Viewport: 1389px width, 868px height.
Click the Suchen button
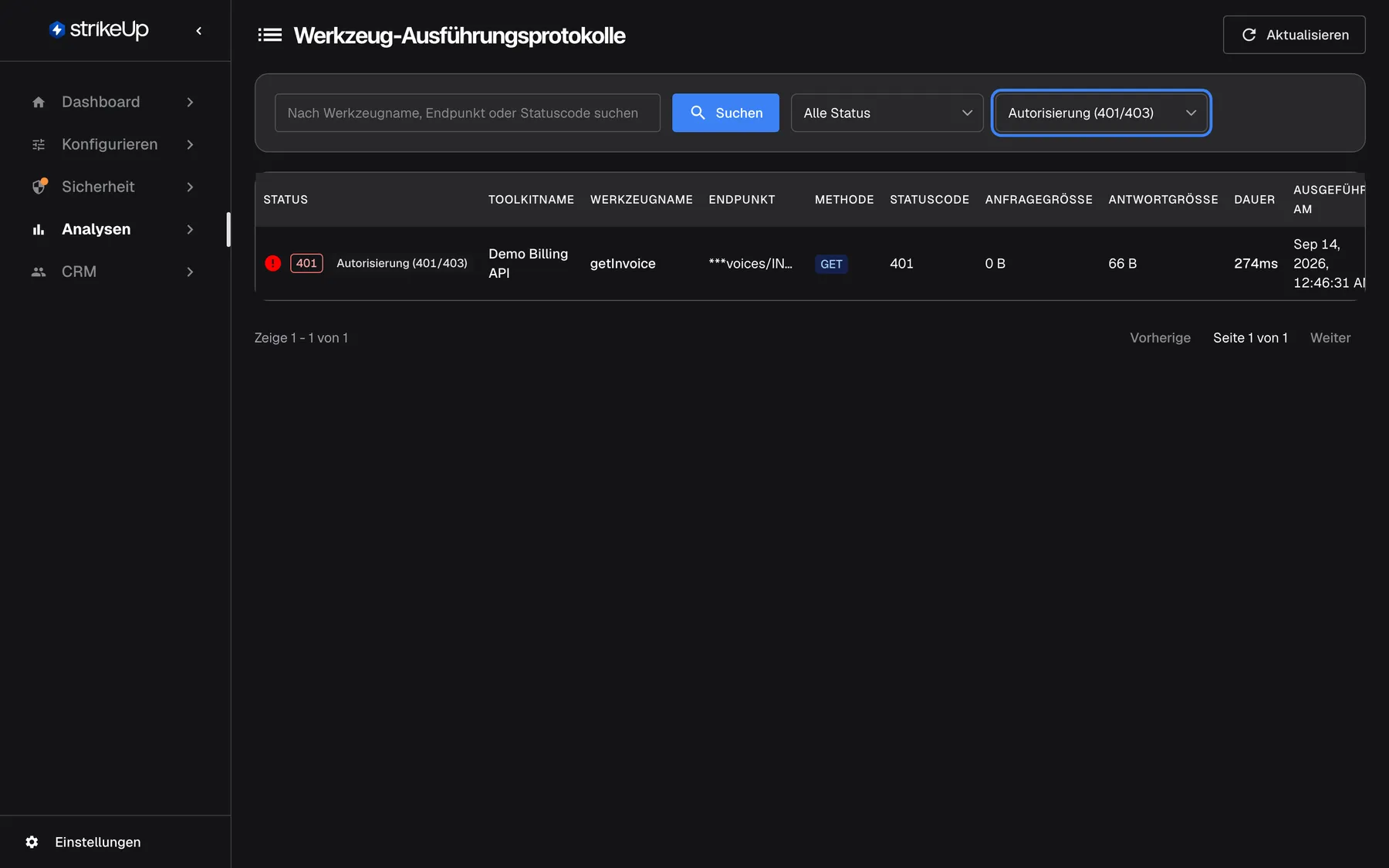725,113
